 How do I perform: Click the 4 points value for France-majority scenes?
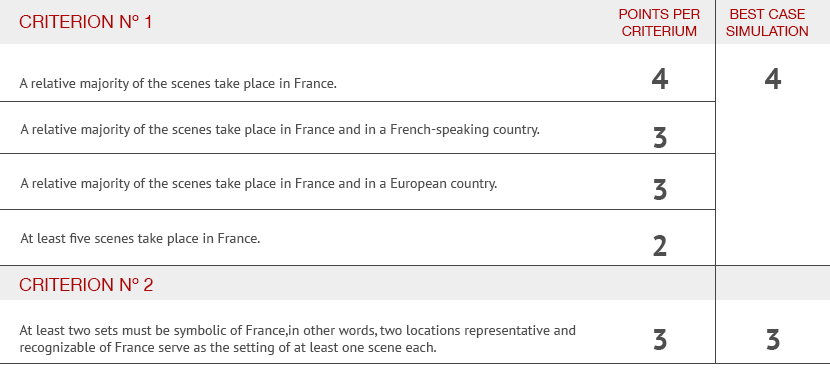[660, 80]
